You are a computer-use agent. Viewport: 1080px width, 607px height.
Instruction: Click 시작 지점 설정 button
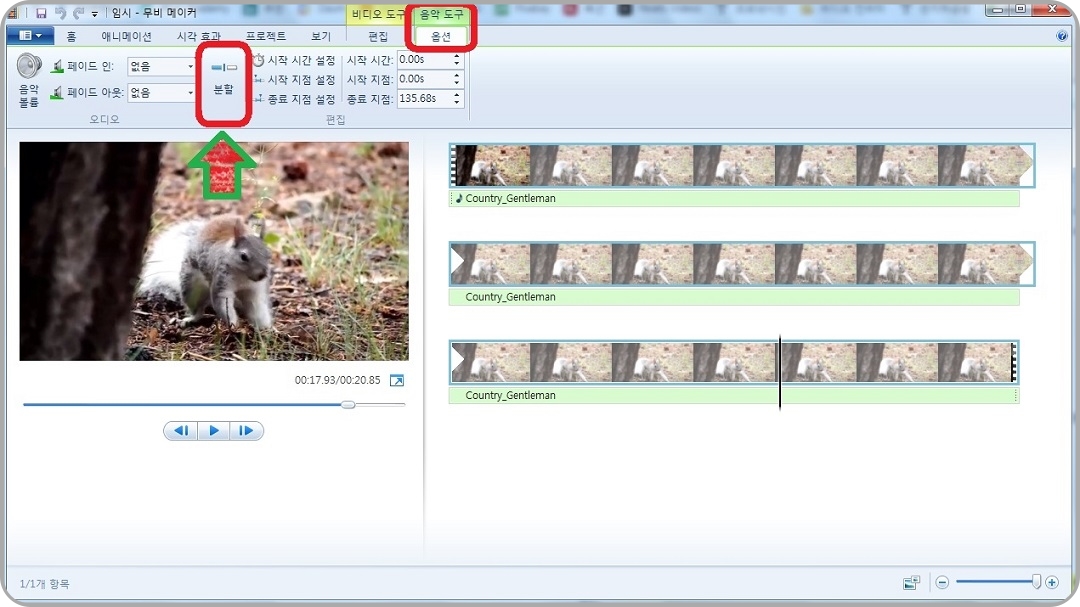[294, 80]
